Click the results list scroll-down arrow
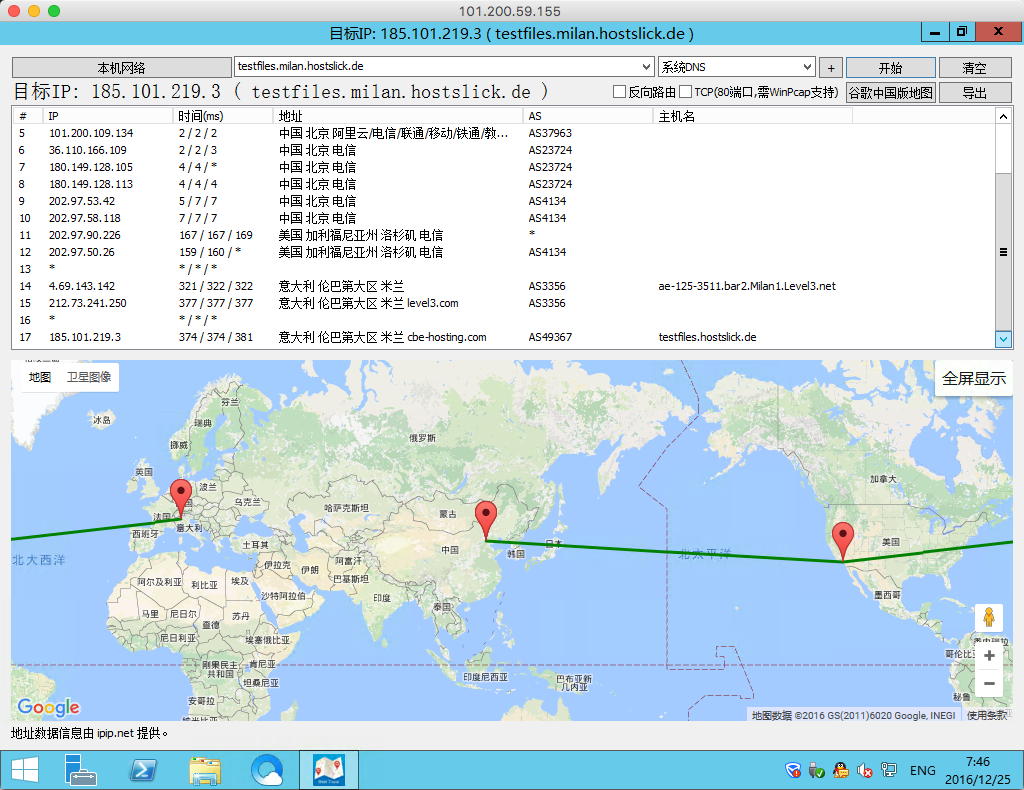 pyautogui.click(x=1003, y=339)
